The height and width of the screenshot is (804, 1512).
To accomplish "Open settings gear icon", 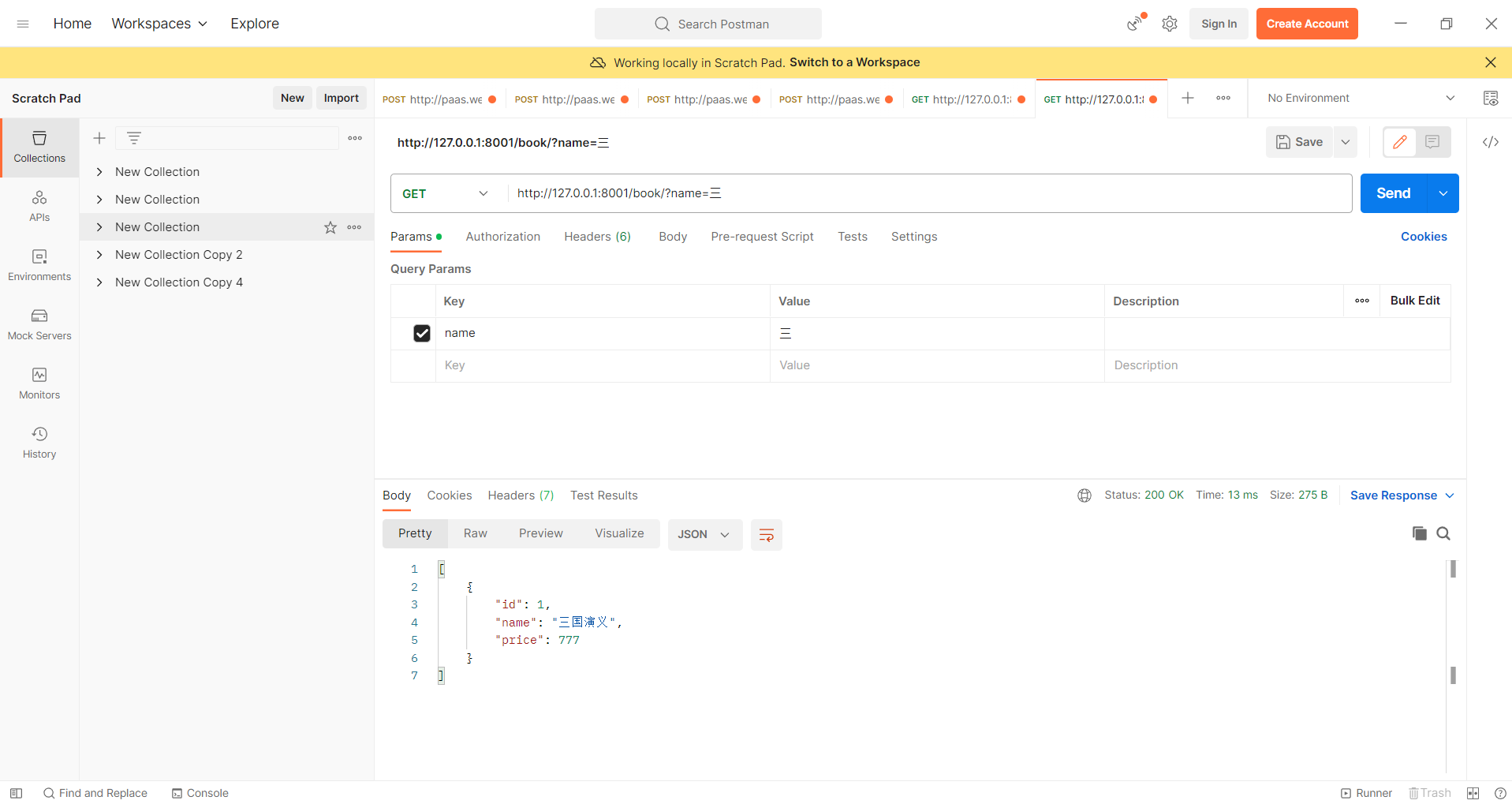I will (1170, 24).
